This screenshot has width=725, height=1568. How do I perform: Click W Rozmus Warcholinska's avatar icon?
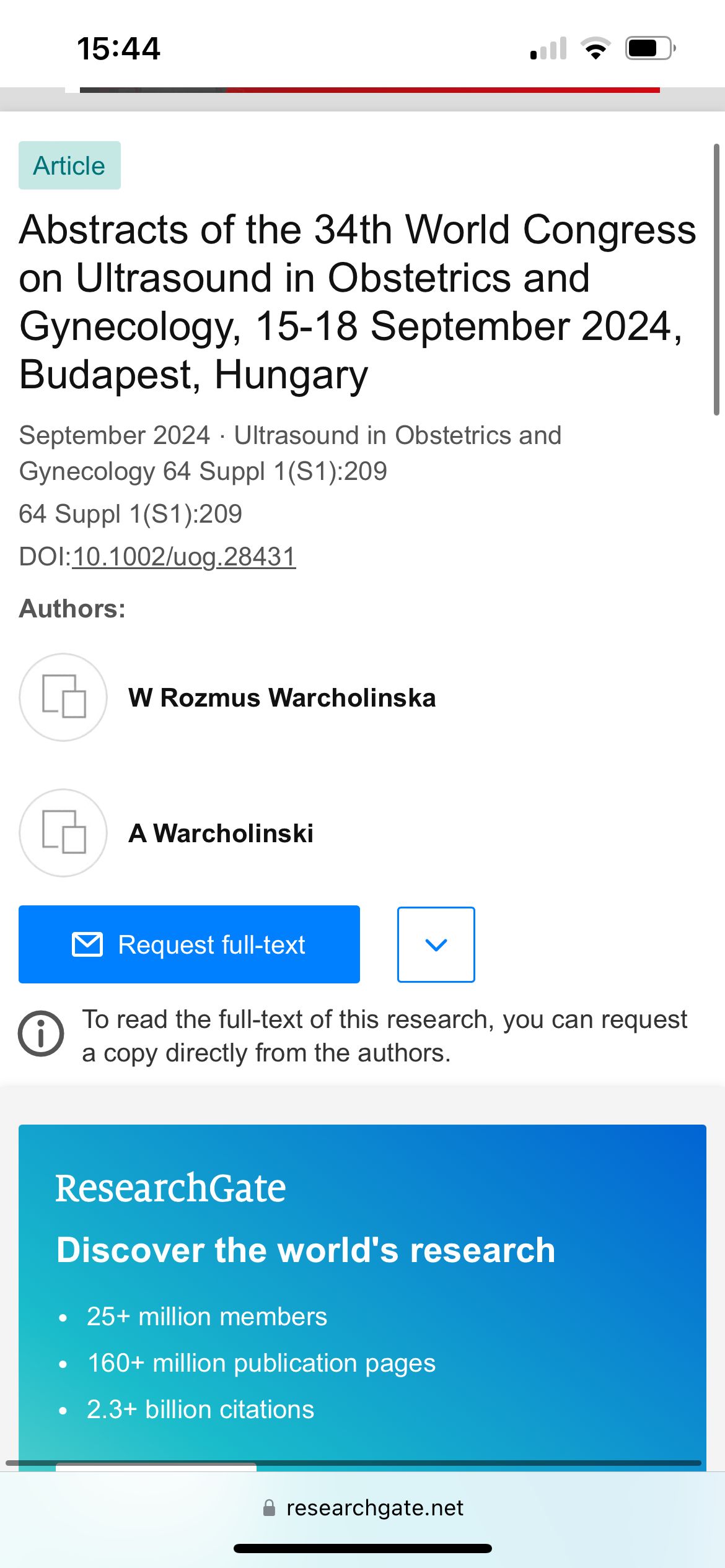click(x=63, y=698)
